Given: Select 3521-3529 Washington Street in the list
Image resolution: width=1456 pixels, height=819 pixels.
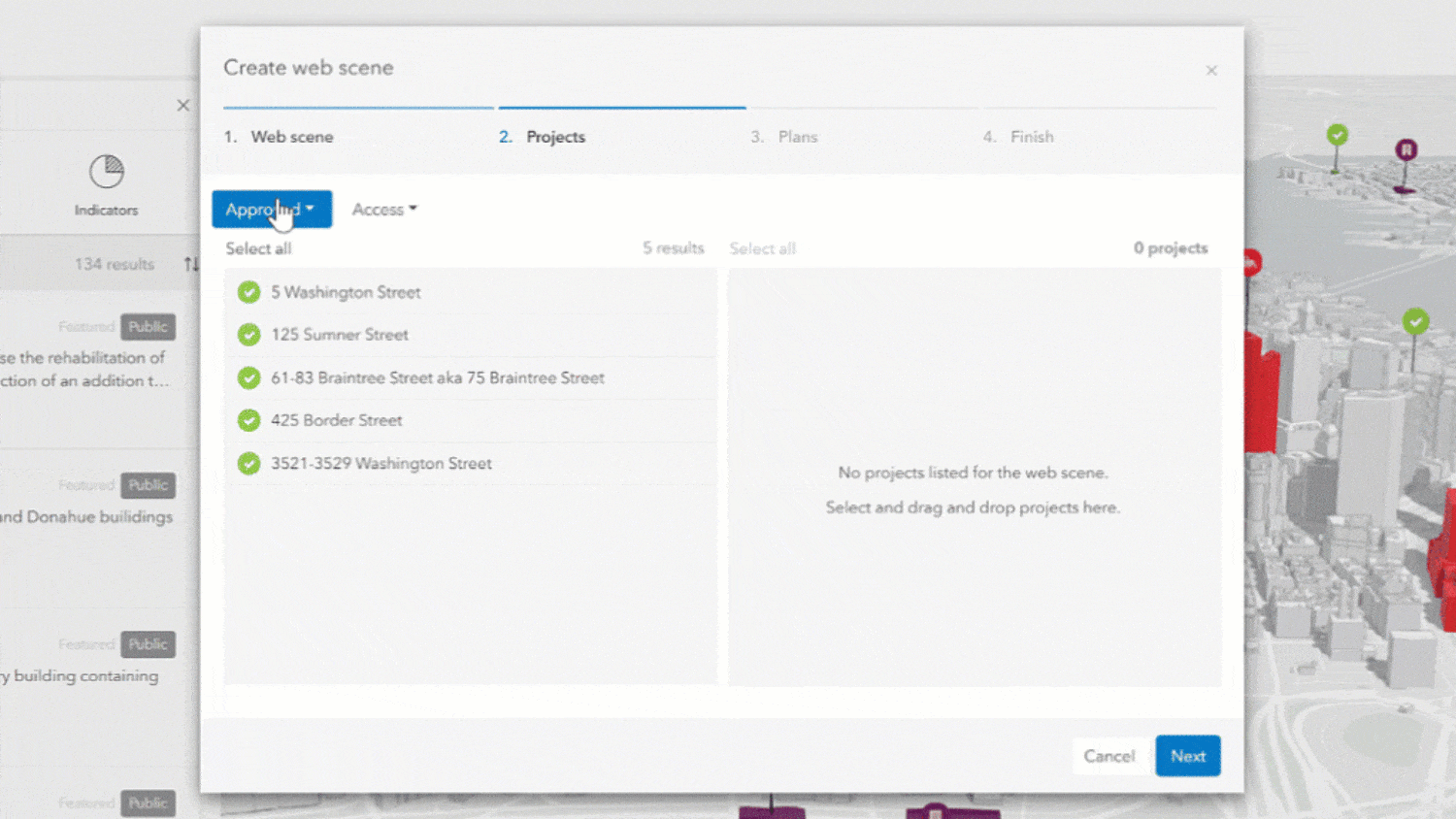Looking at the screenshot, I should coord(472,464).
